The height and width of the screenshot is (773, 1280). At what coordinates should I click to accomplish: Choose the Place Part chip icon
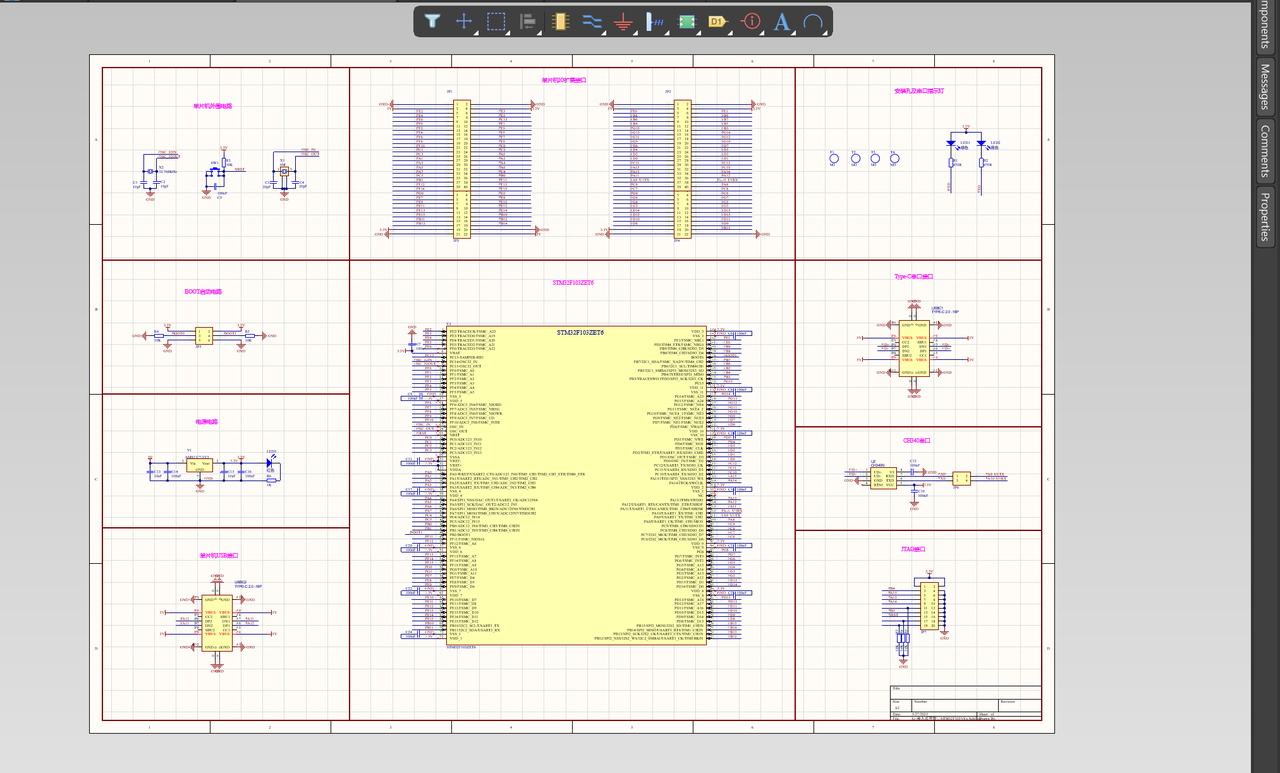point(560,21)
